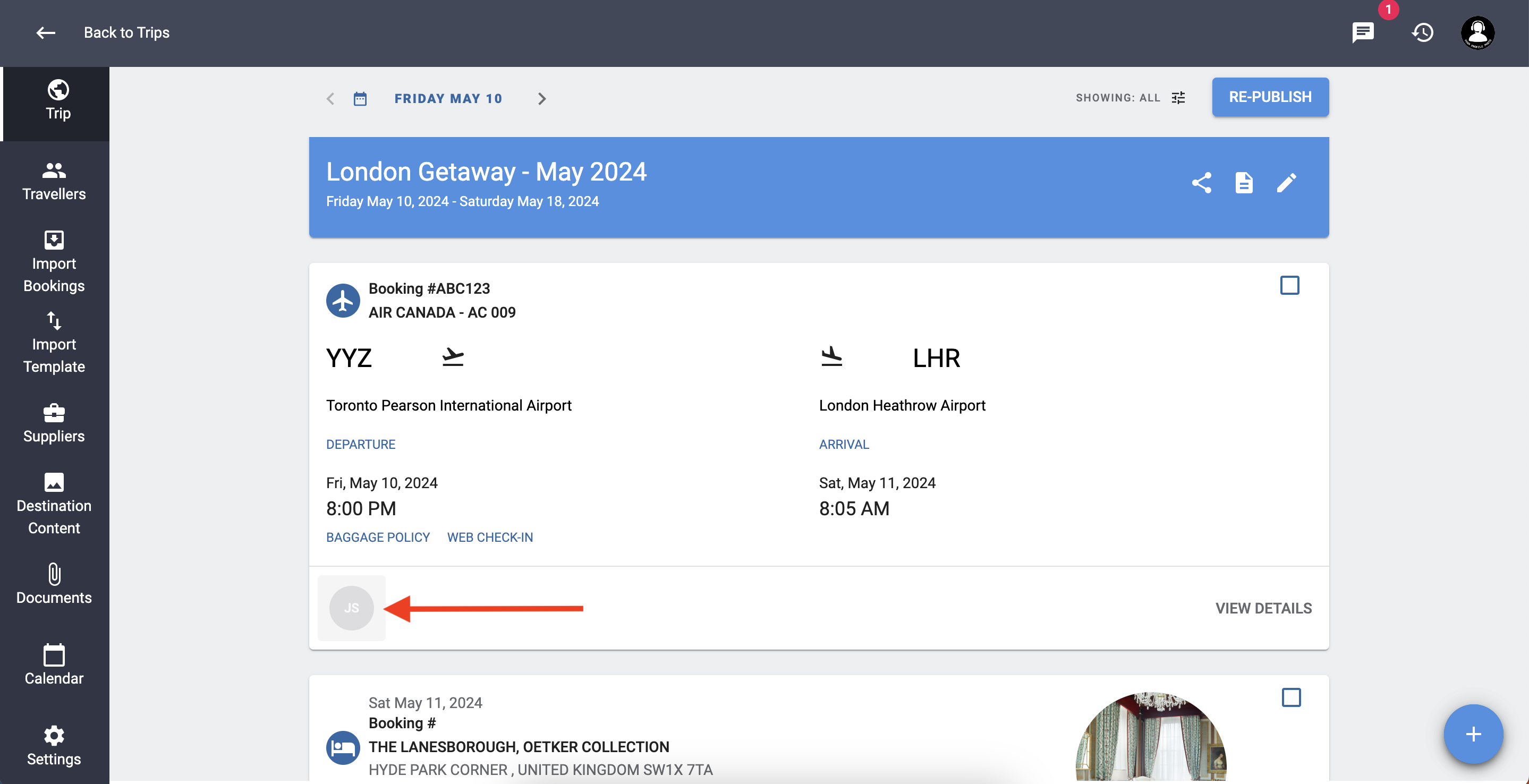Edit trip with the pencil icon
Screen dimensions: 1529x784
pyautogui.click(x=1286, y=183)
